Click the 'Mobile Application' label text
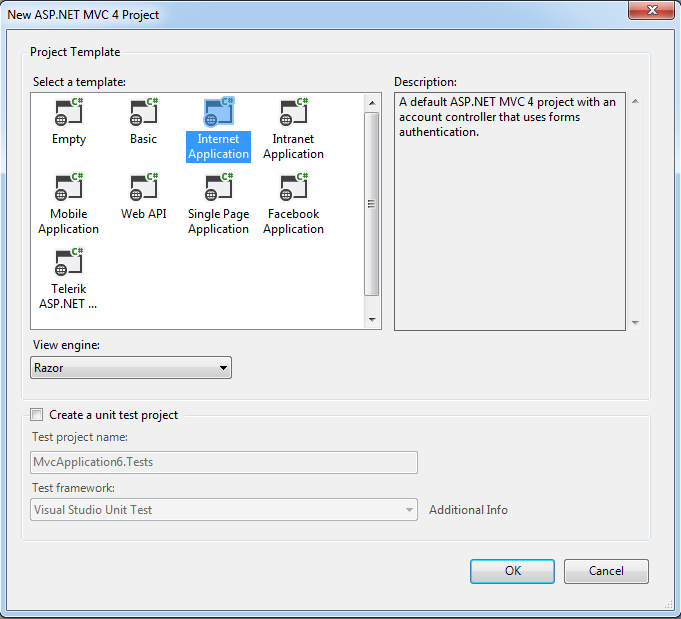The height and width of the screenshot is (619, 681). click(x=68, y=222)
